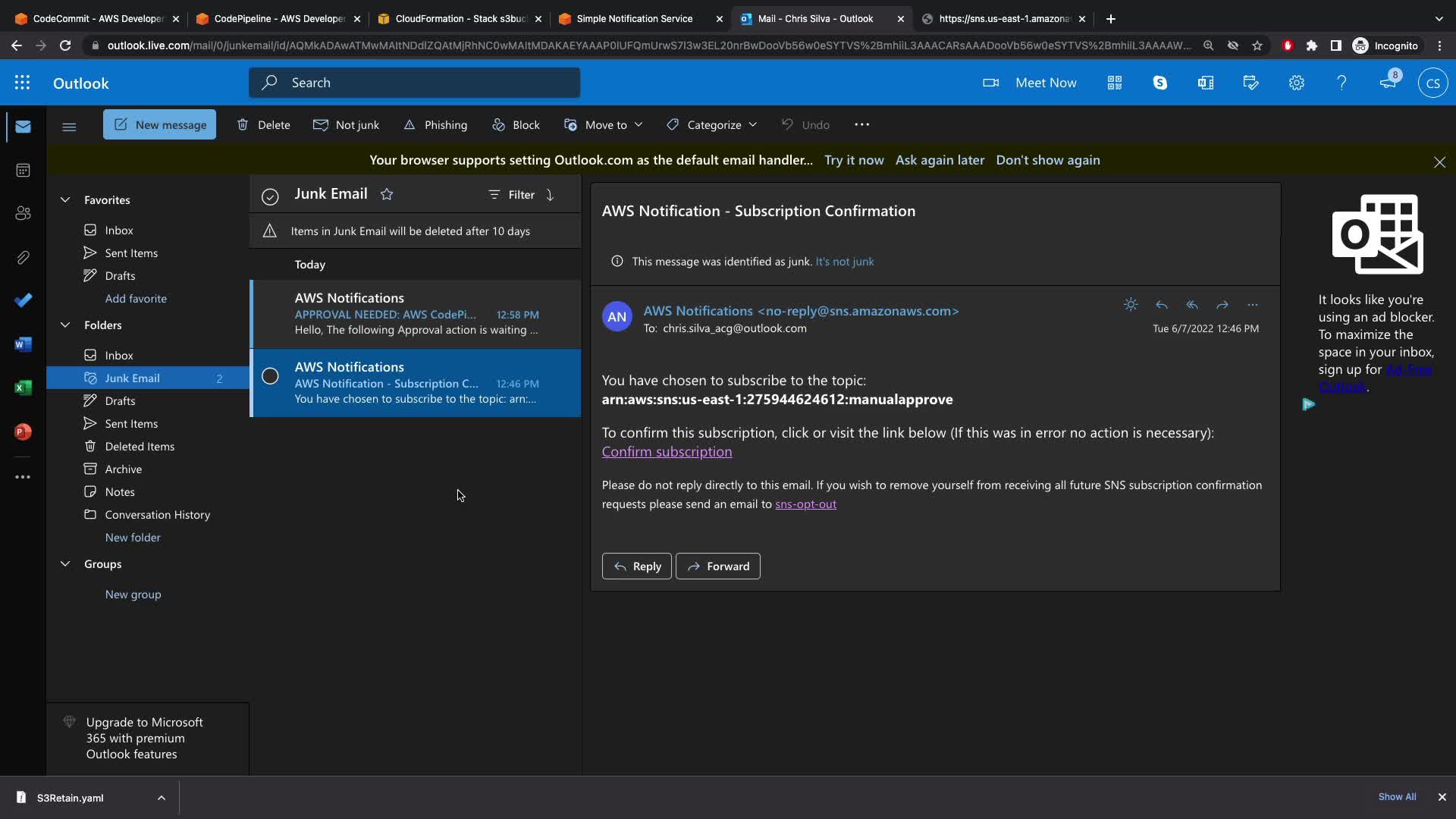
Task: Switch to the CloudFormation browser tab
Action: pos(460,19)
